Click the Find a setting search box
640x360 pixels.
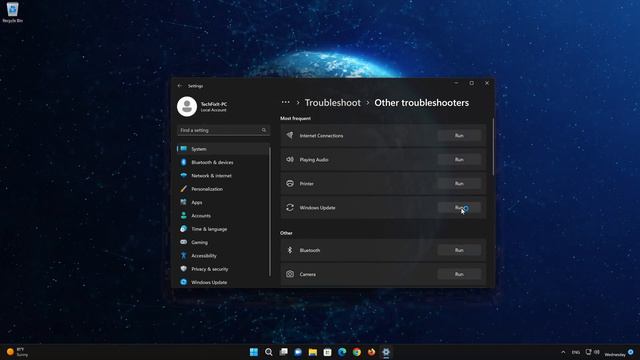tap(223, 130)
